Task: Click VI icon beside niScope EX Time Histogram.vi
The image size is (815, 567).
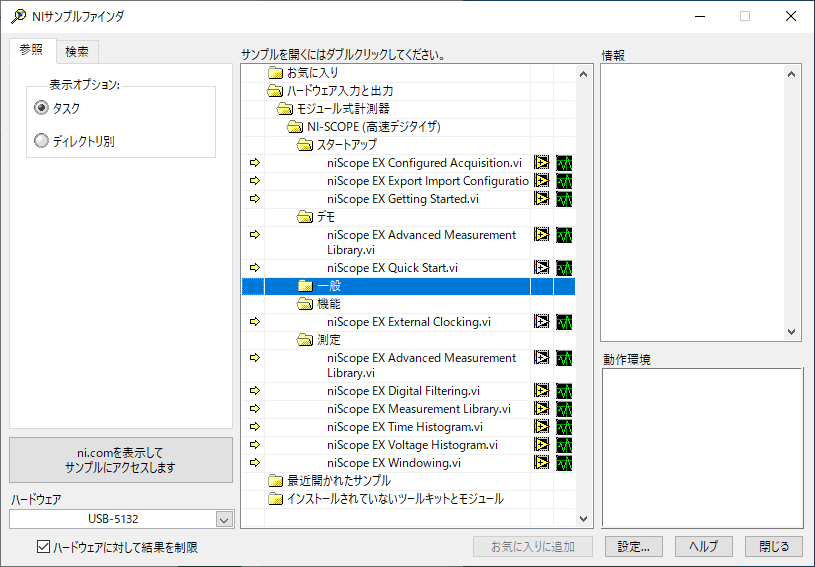Action: click(x=542, y=427)
